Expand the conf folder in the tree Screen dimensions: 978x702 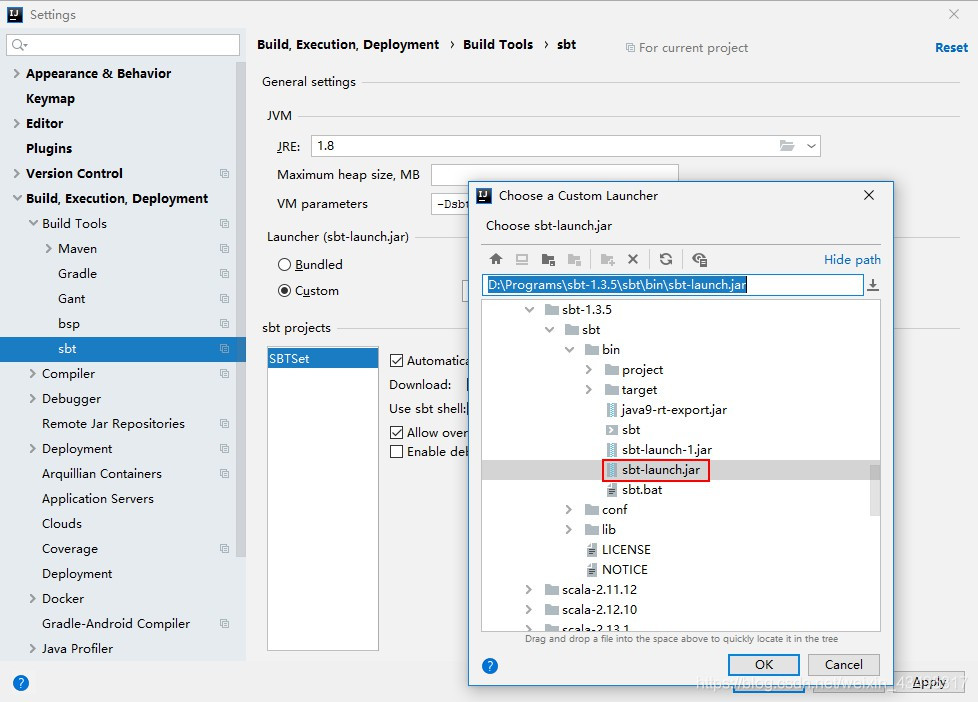tap(568, 509)
